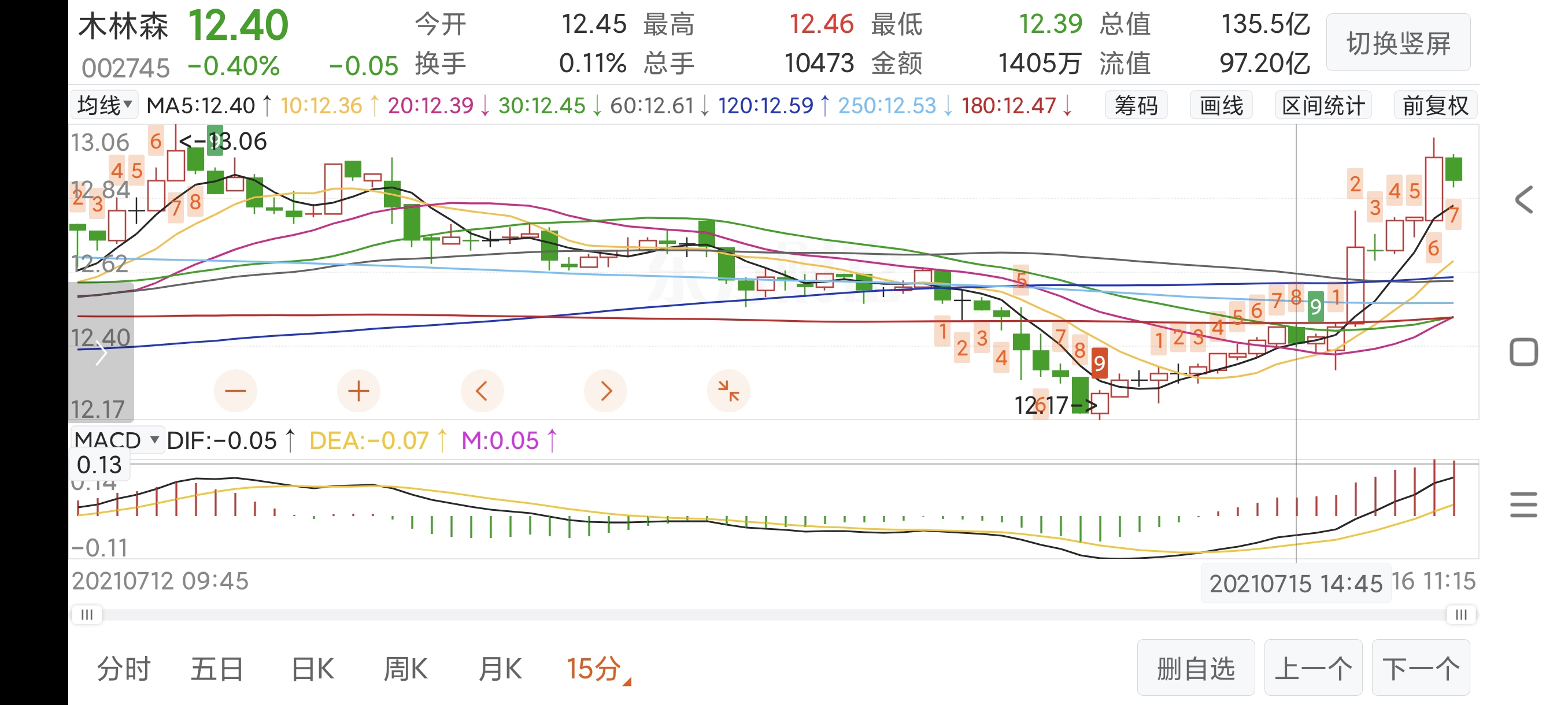Expand gray side panel arrow
The image size is (1568, 705).
coord(101,353)
